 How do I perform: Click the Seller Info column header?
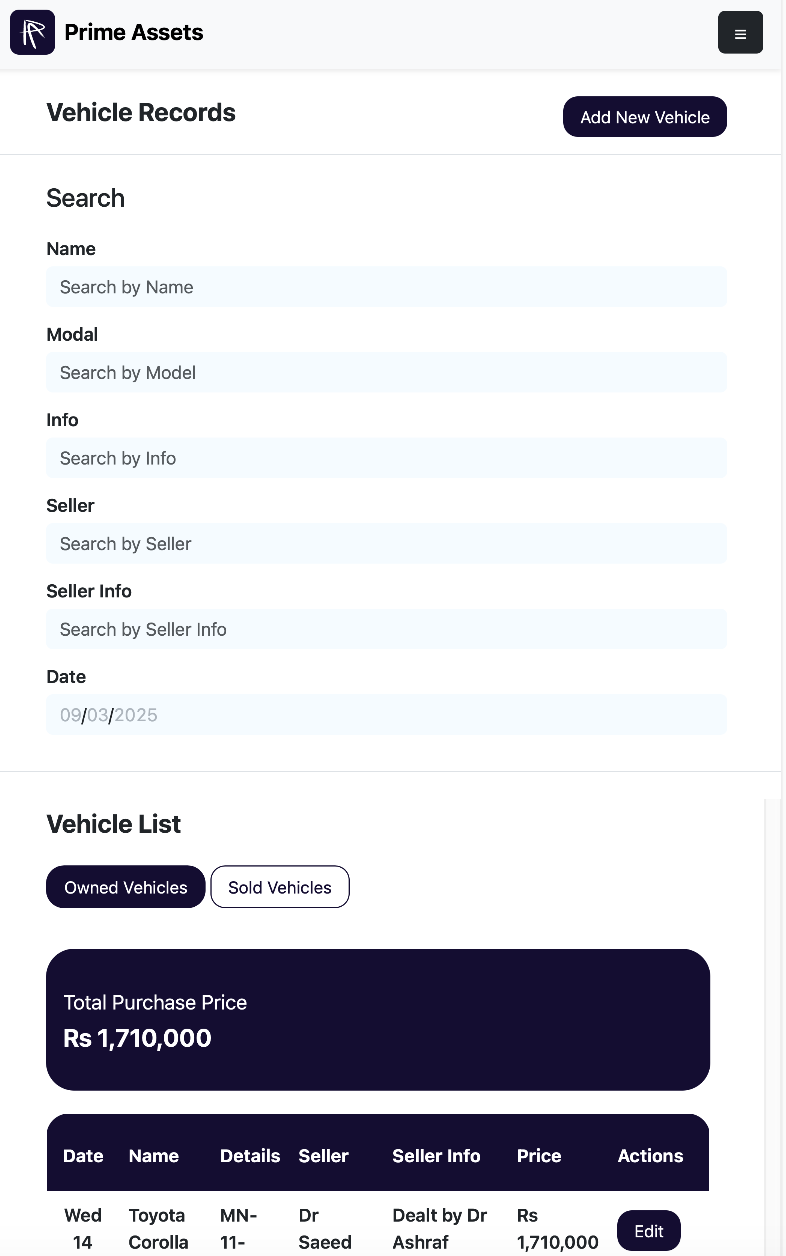point(436,1156)
